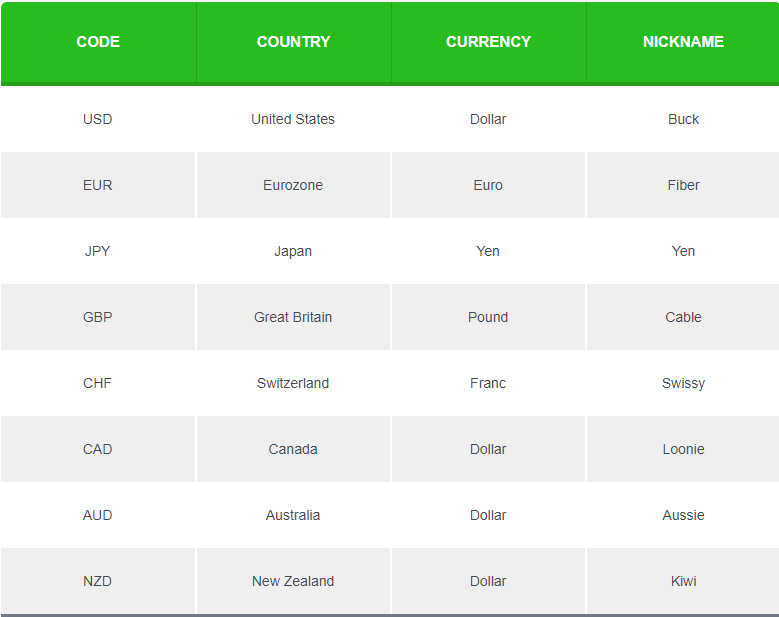Image resolution: width=779 pixels, height=617 pixels.
Task: Click the CURRENCY column header
Action: 488,42
